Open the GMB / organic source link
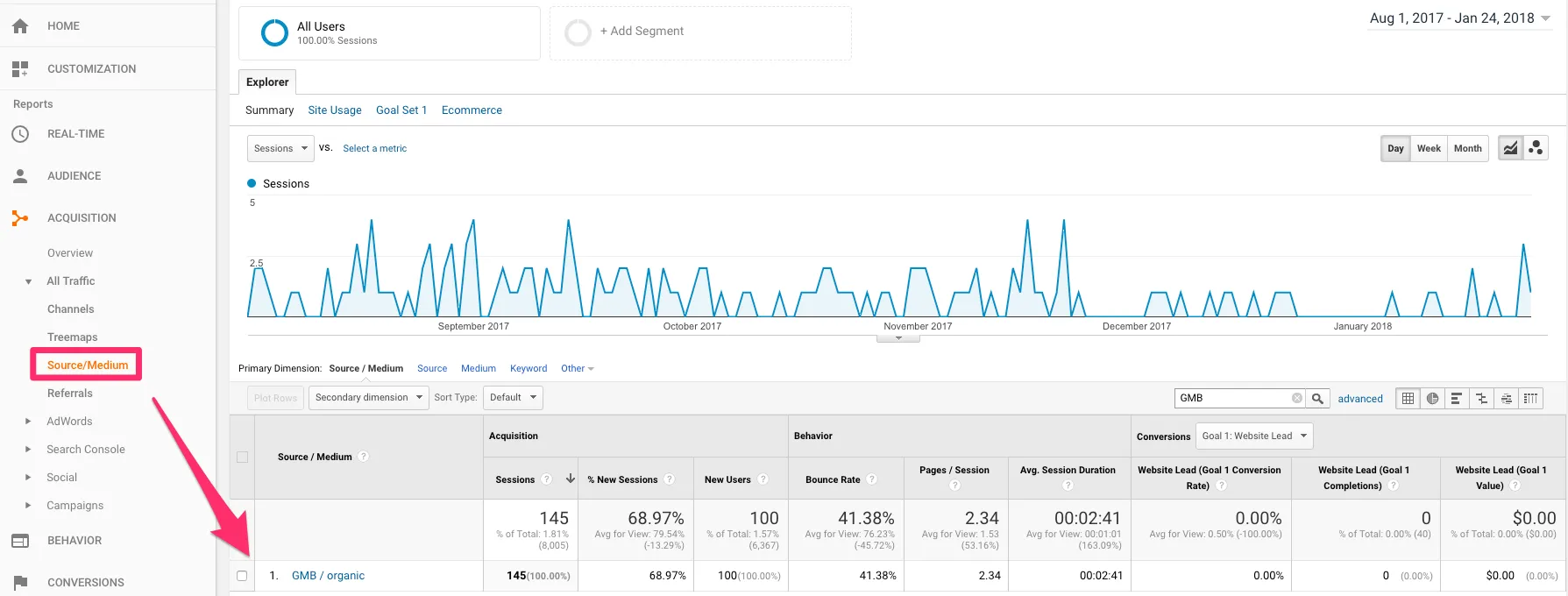 coord(328,576)
